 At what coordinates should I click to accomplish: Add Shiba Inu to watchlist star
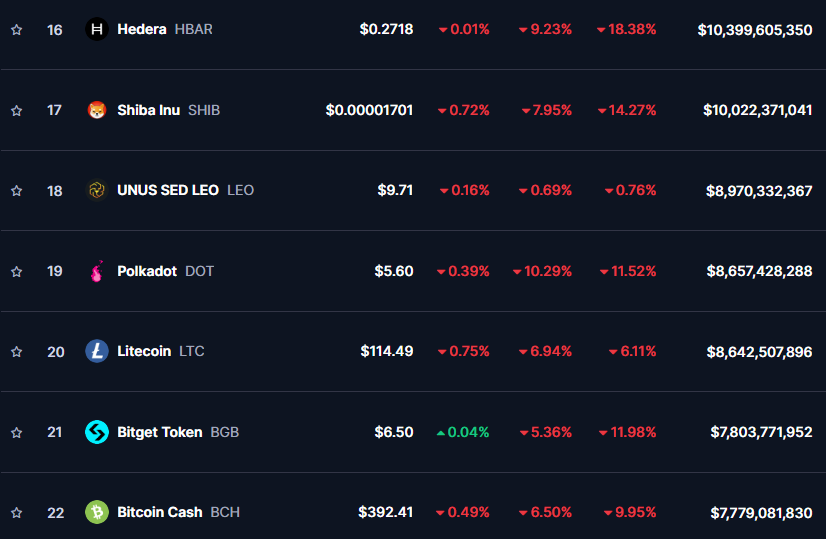point(16,110)
